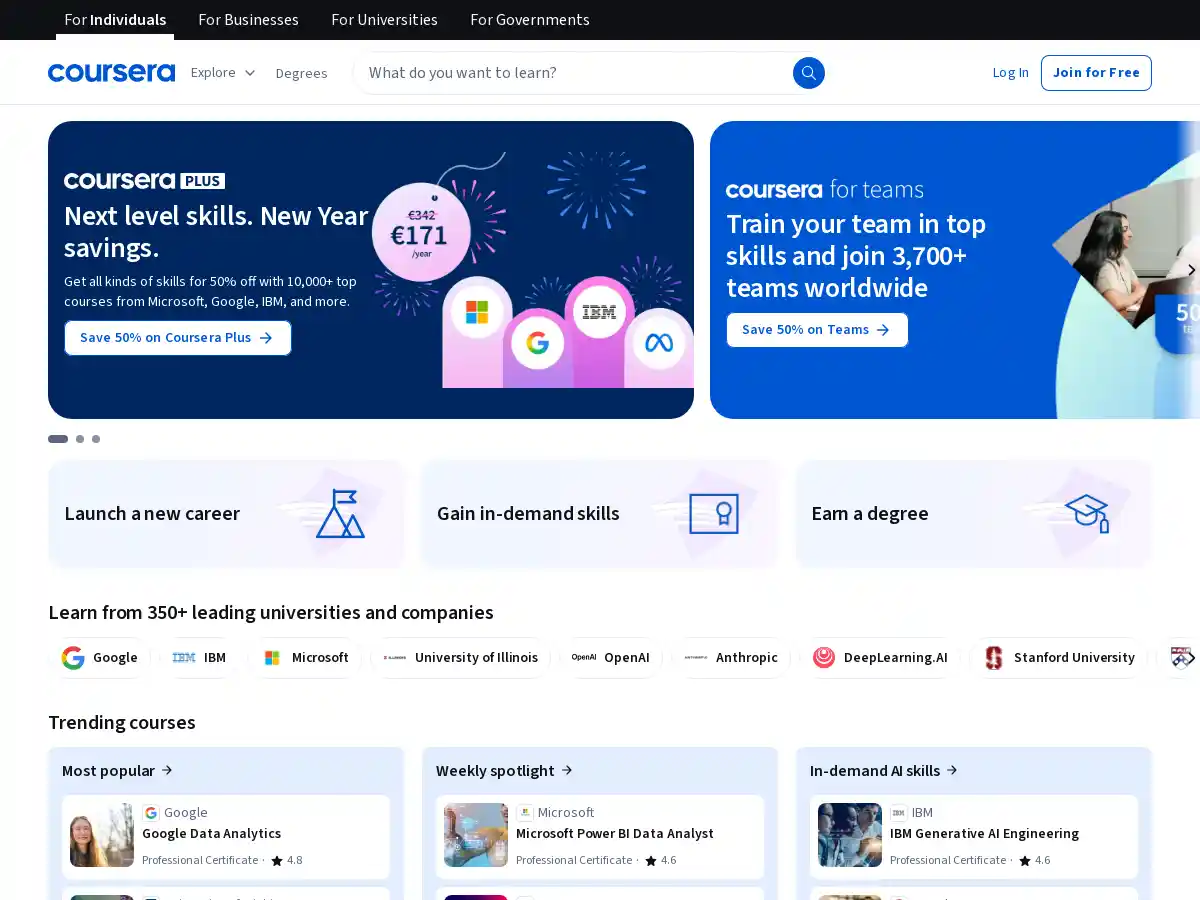Open the Explore dropdown menu
Screen dimensions: 1200x900
222,72
